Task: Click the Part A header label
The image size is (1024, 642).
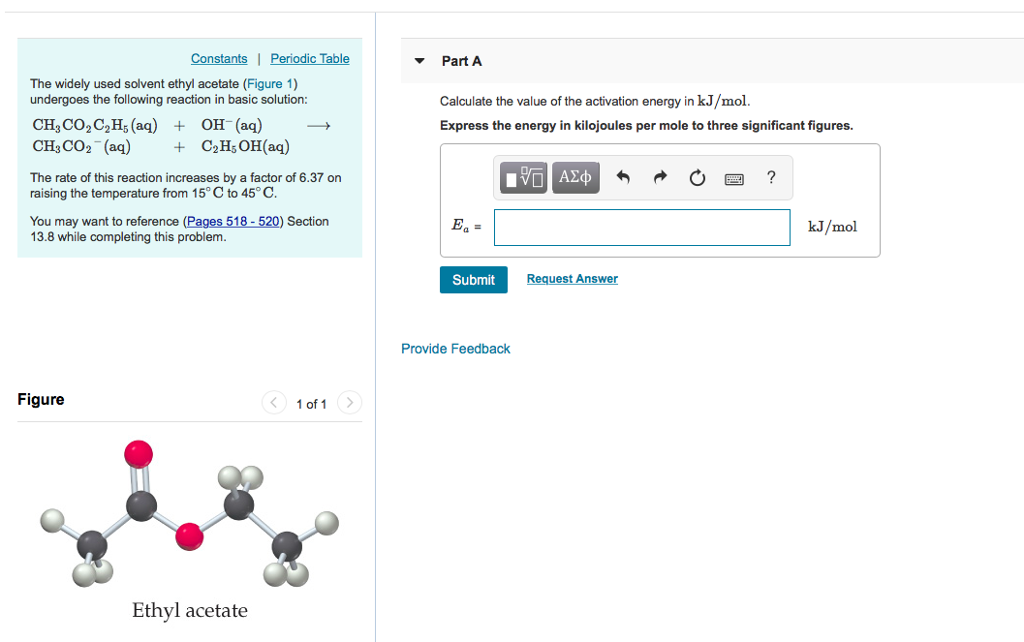Action: (461, 60)
